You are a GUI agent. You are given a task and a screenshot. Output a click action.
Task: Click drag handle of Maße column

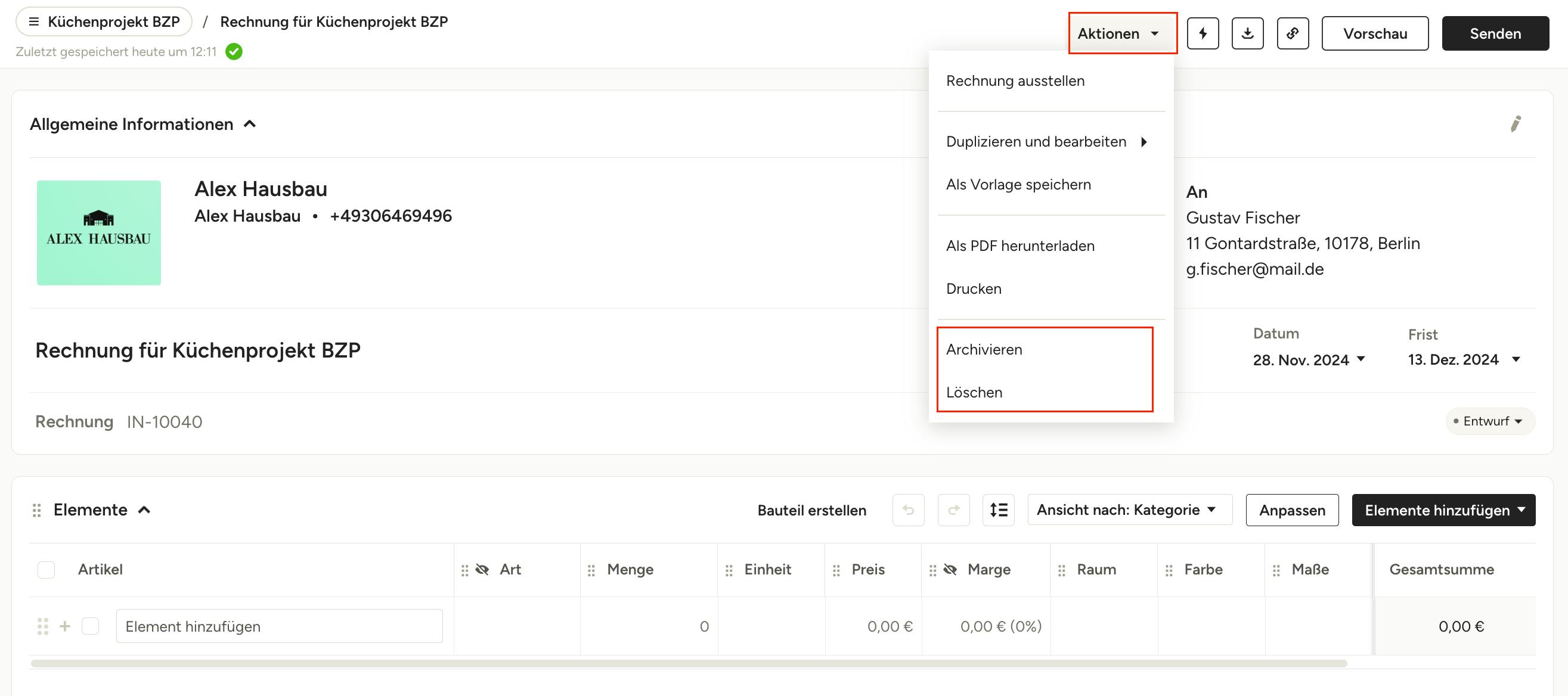1276,570
